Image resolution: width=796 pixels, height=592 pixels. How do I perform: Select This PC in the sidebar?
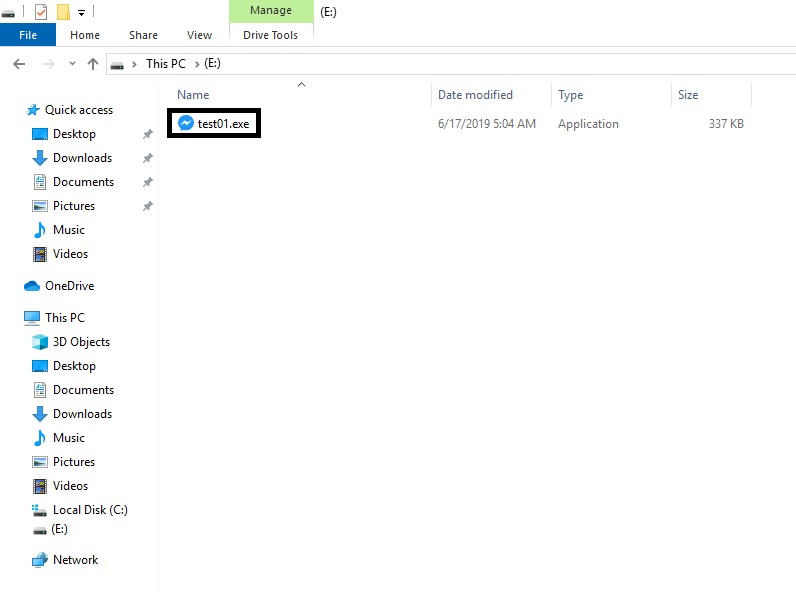[64, 318]
